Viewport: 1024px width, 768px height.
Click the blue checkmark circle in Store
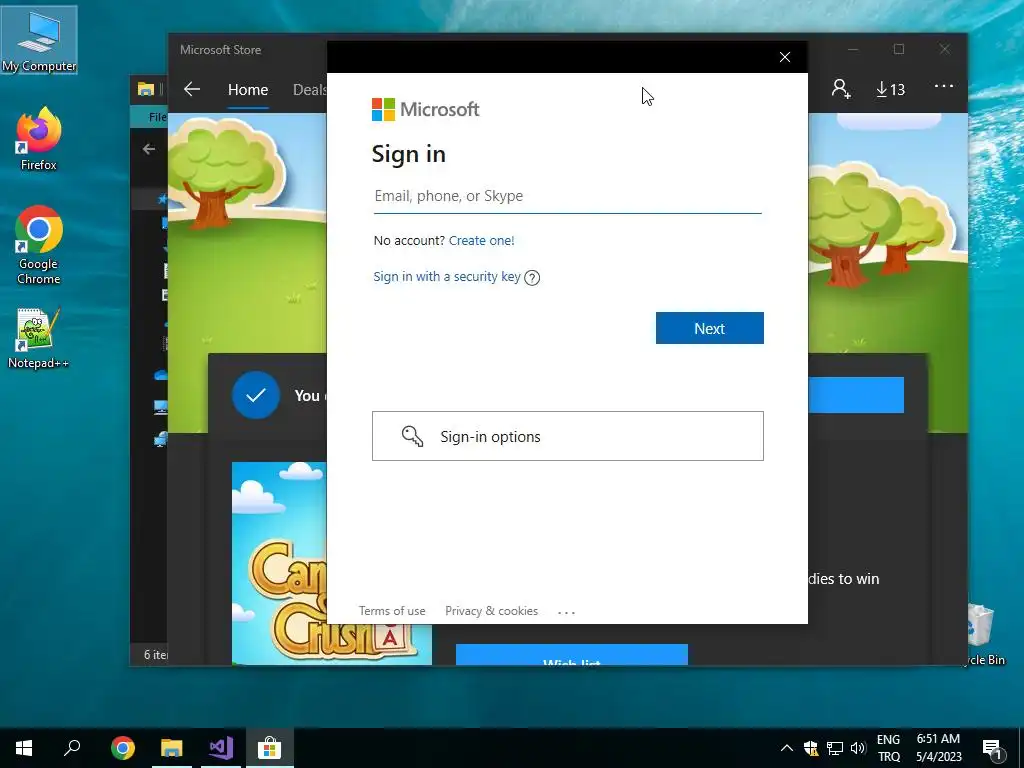(256, 395)
